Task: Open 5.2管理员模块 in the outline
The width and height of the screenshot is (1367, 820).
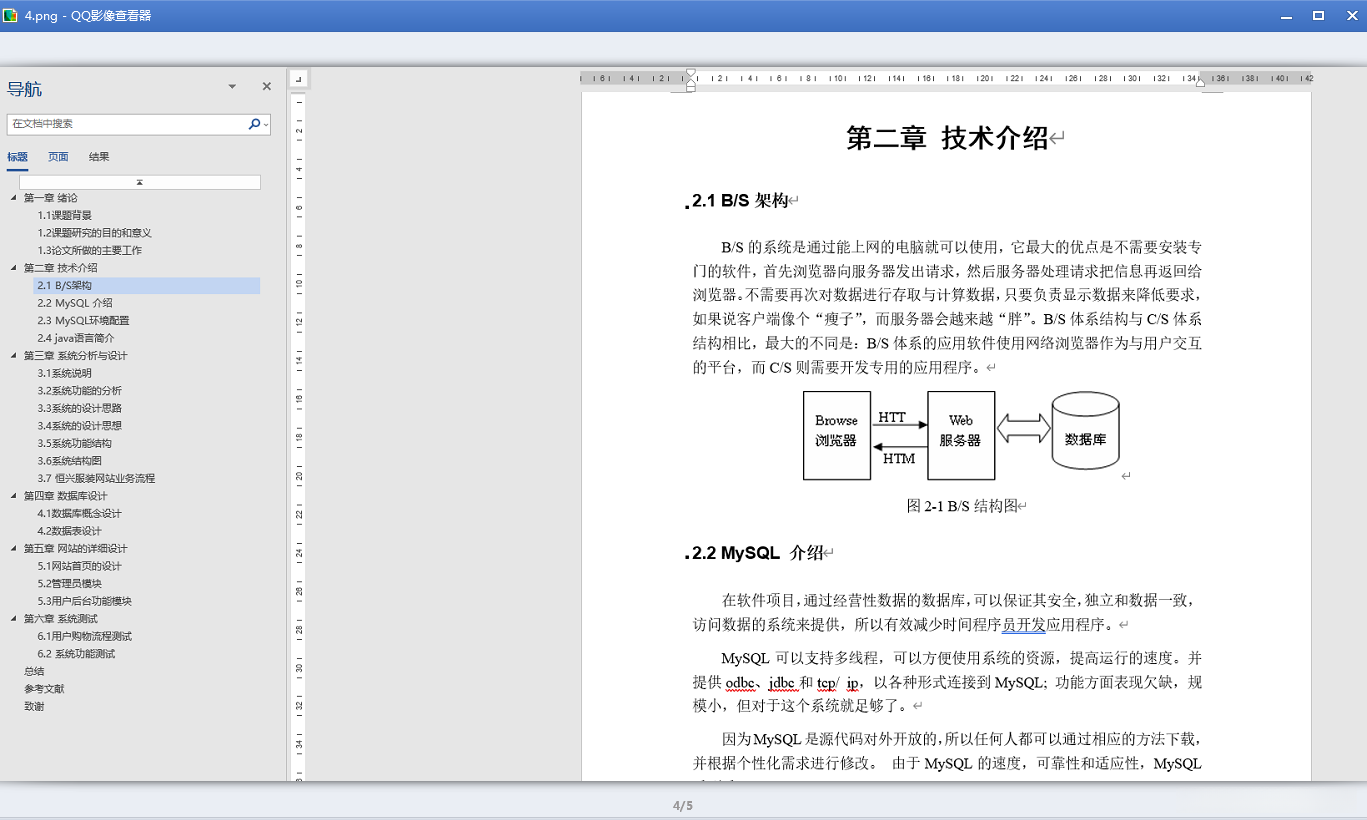Action: (x=70, y=584)
